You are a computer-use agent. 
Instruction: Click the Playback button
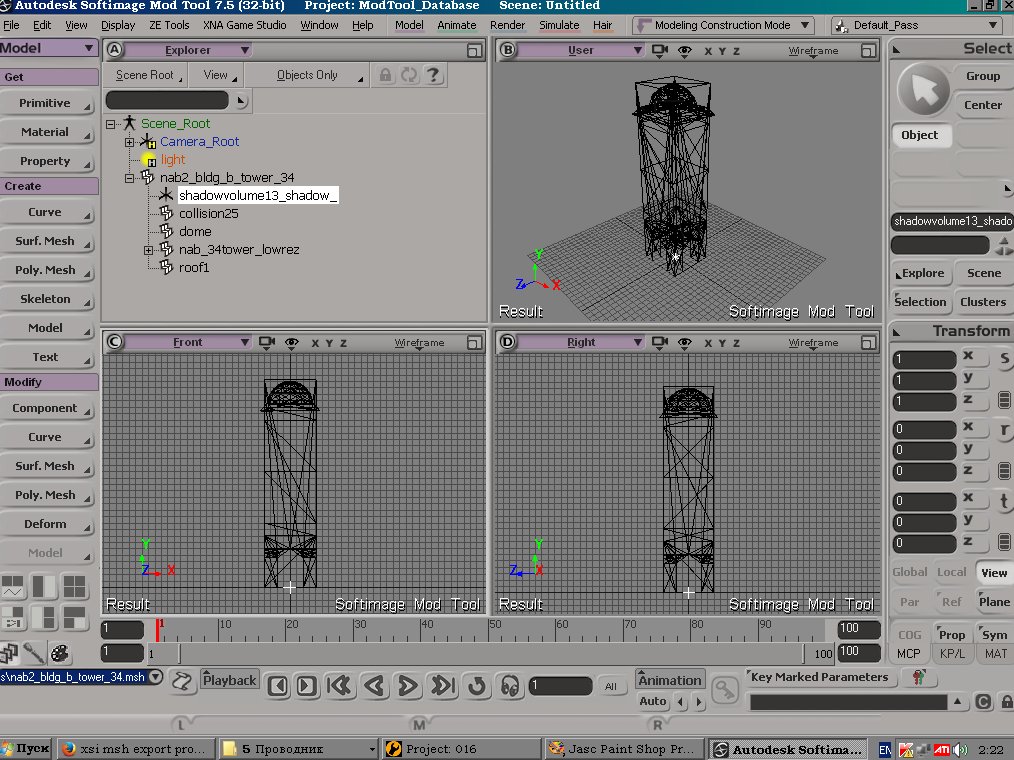230,680
